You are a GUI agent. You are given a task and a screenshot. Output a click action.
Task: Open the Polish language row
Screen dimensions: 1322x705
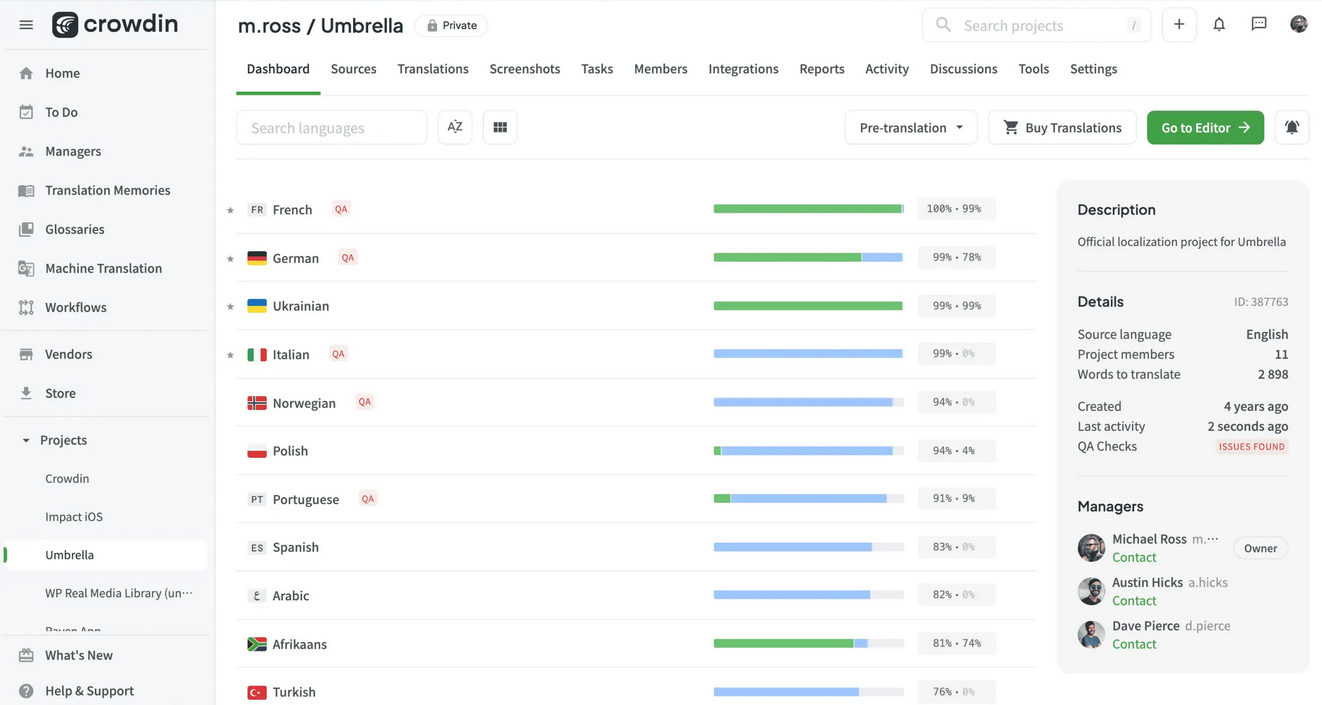[x=636, y=451]
